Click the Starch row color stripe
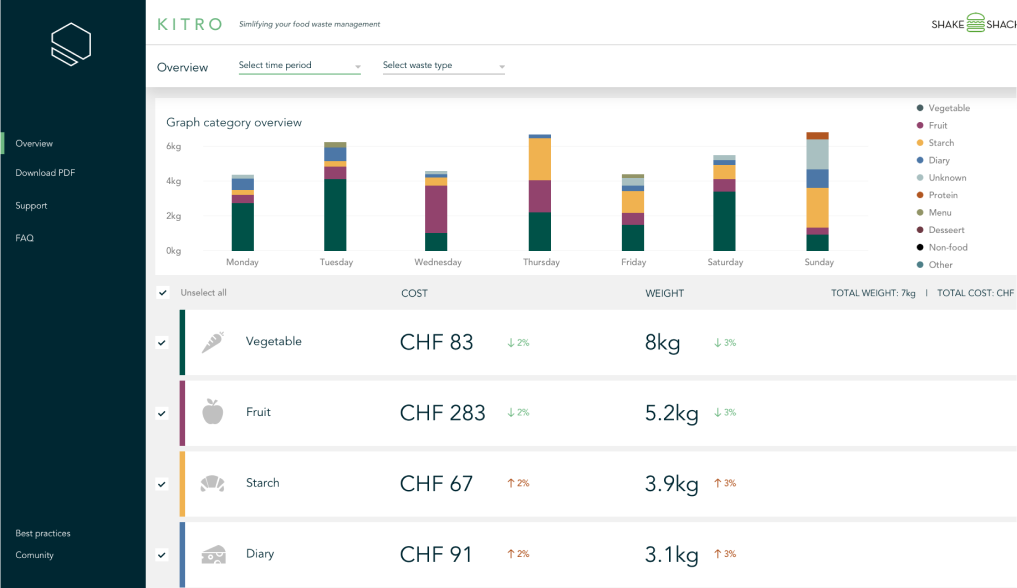 [182, 484]
